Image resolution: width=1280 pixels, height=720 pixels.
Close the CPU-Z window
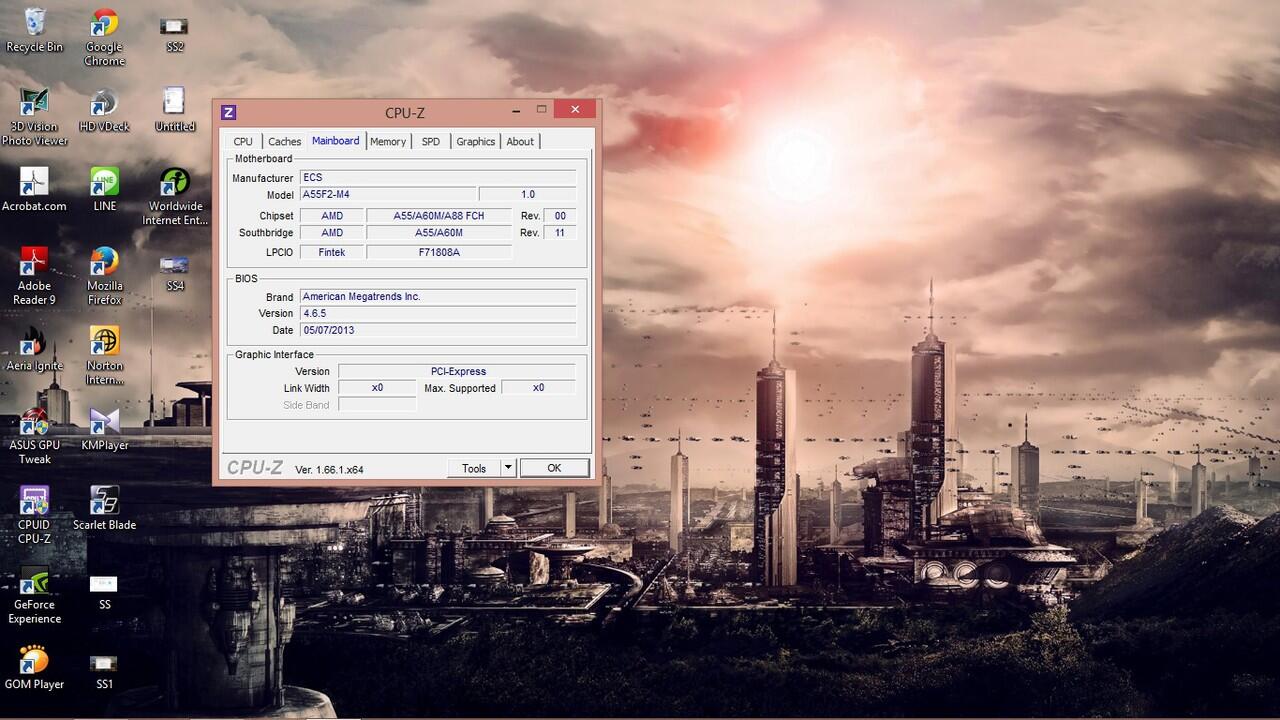[575, 109]
